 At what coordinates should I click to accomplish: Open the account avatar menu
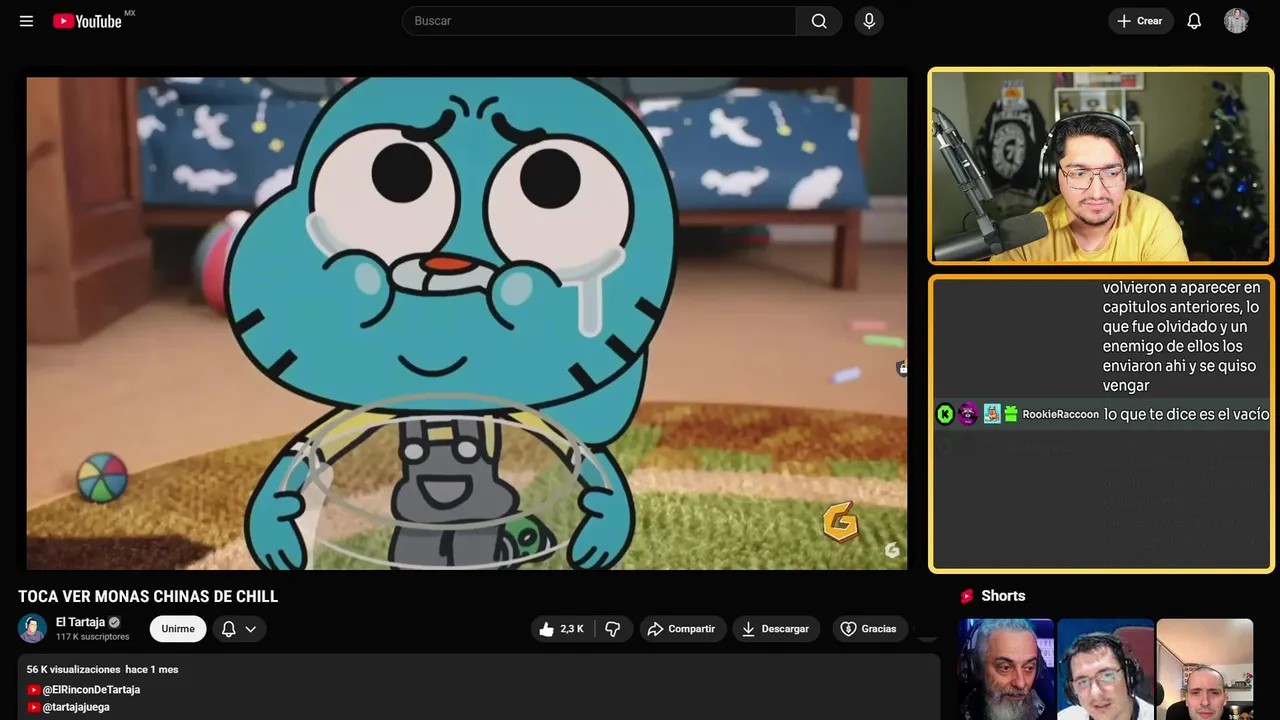[1236, 21]
